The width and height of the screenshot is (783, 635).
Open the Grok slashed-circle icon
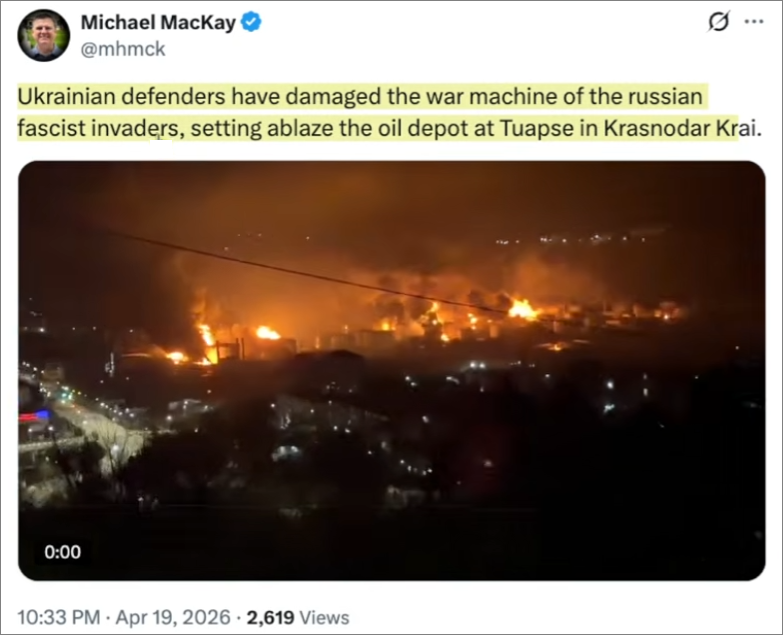click(719, 21)
